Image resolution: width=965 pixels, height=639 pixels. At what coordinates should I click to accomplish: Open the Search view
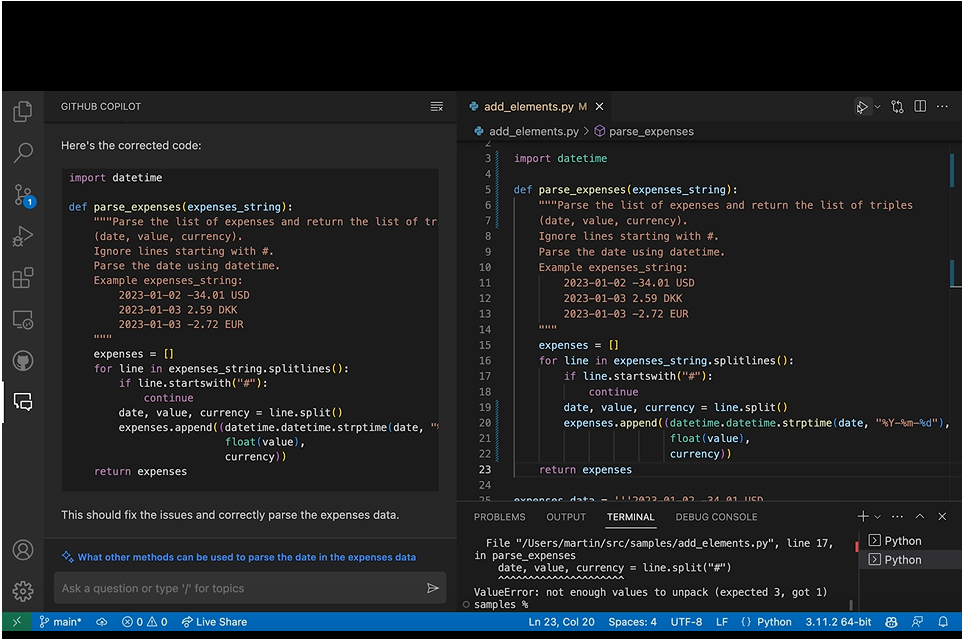click(x=23, y=152)
